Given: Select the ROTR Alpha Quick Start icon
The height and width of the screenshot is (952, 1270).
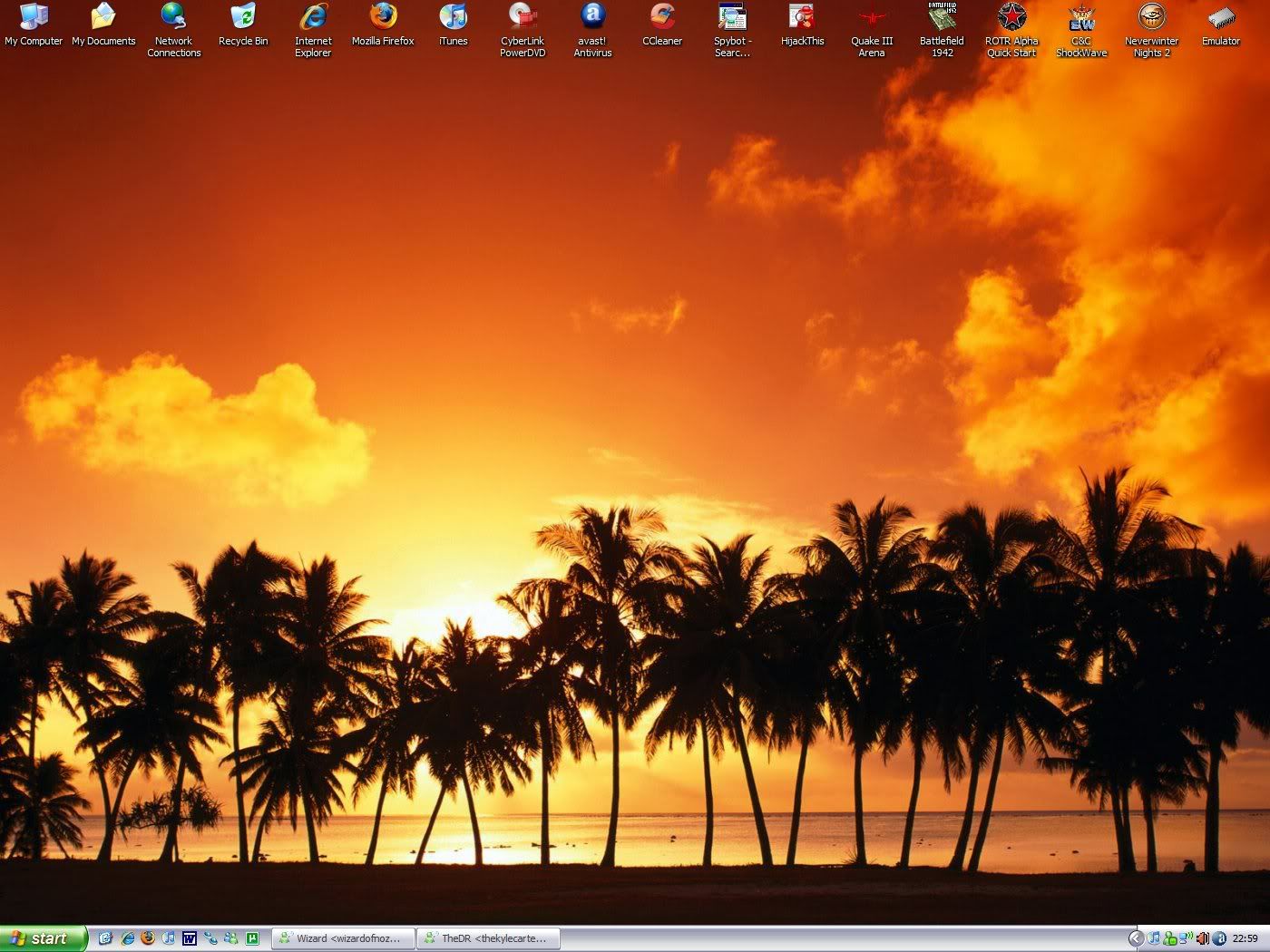Looking at the screenshot, I should (x=1011, y=31).
